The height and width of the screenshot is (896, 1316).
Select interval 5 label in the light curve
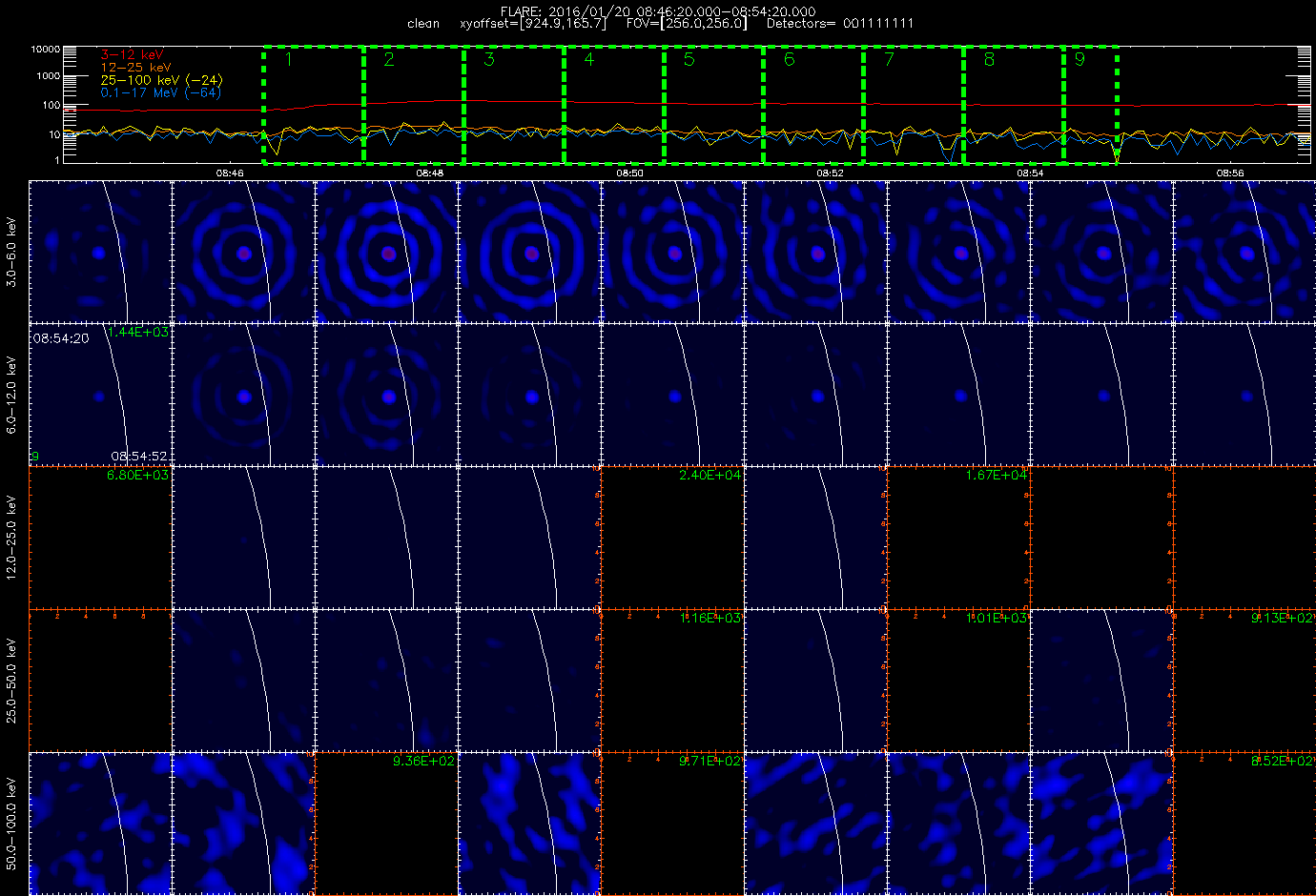(689, 60)
